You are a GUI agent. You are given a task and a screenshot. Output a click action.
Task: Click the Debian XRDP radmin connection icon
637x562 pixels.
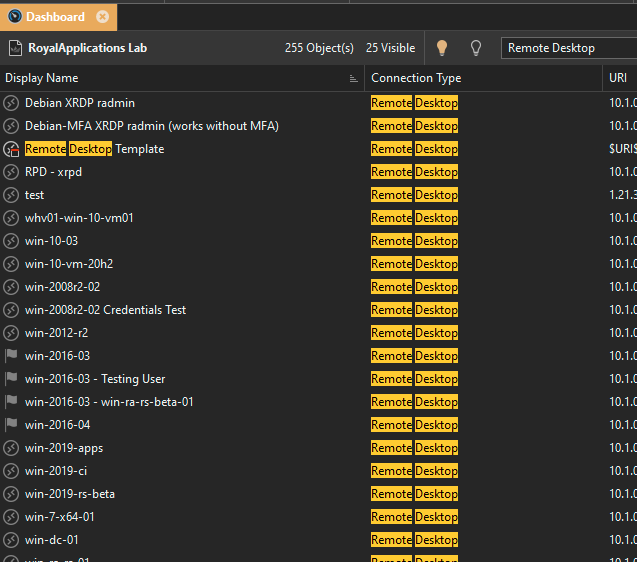(11, 103)
